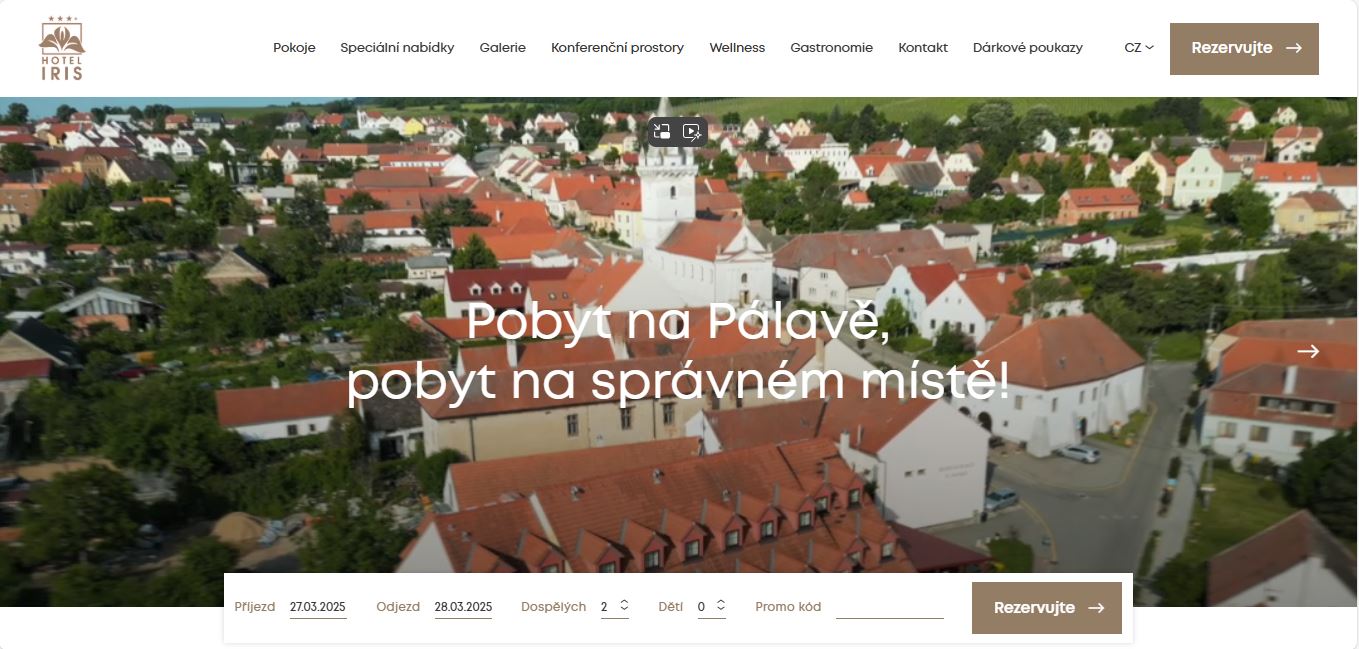
Task: Select the Odjezd date field
Action: coord(463,607)
